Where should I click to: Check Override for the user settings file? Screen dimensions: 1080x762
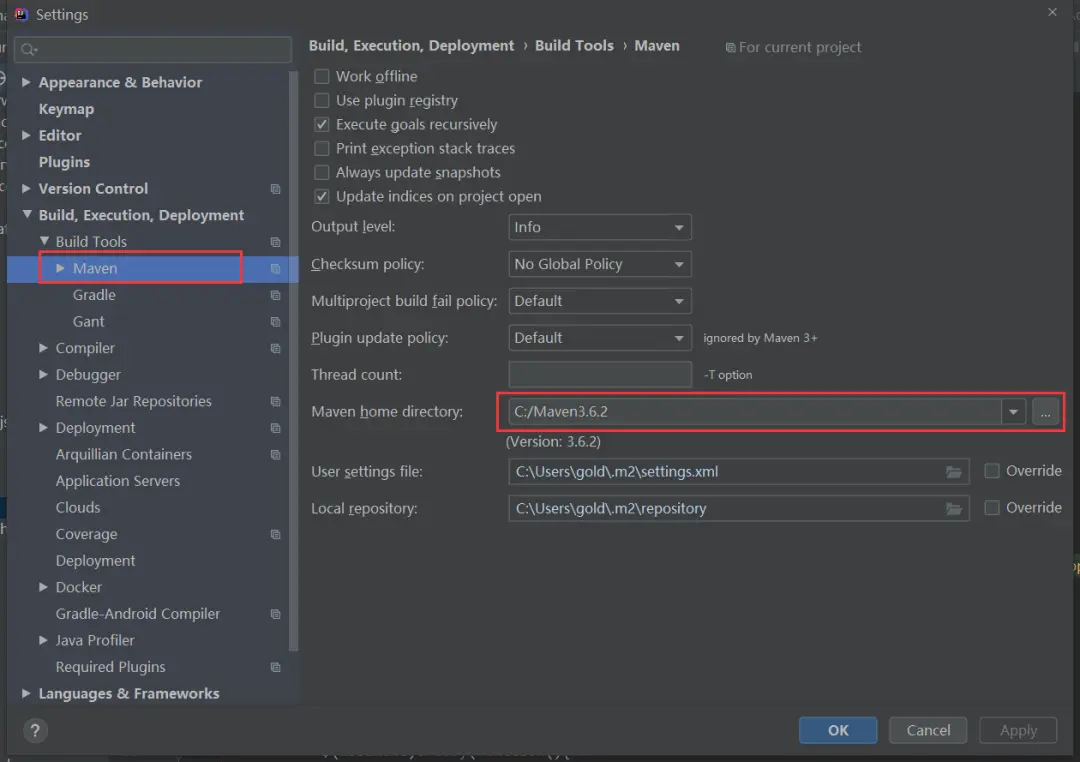click(992, 471)
